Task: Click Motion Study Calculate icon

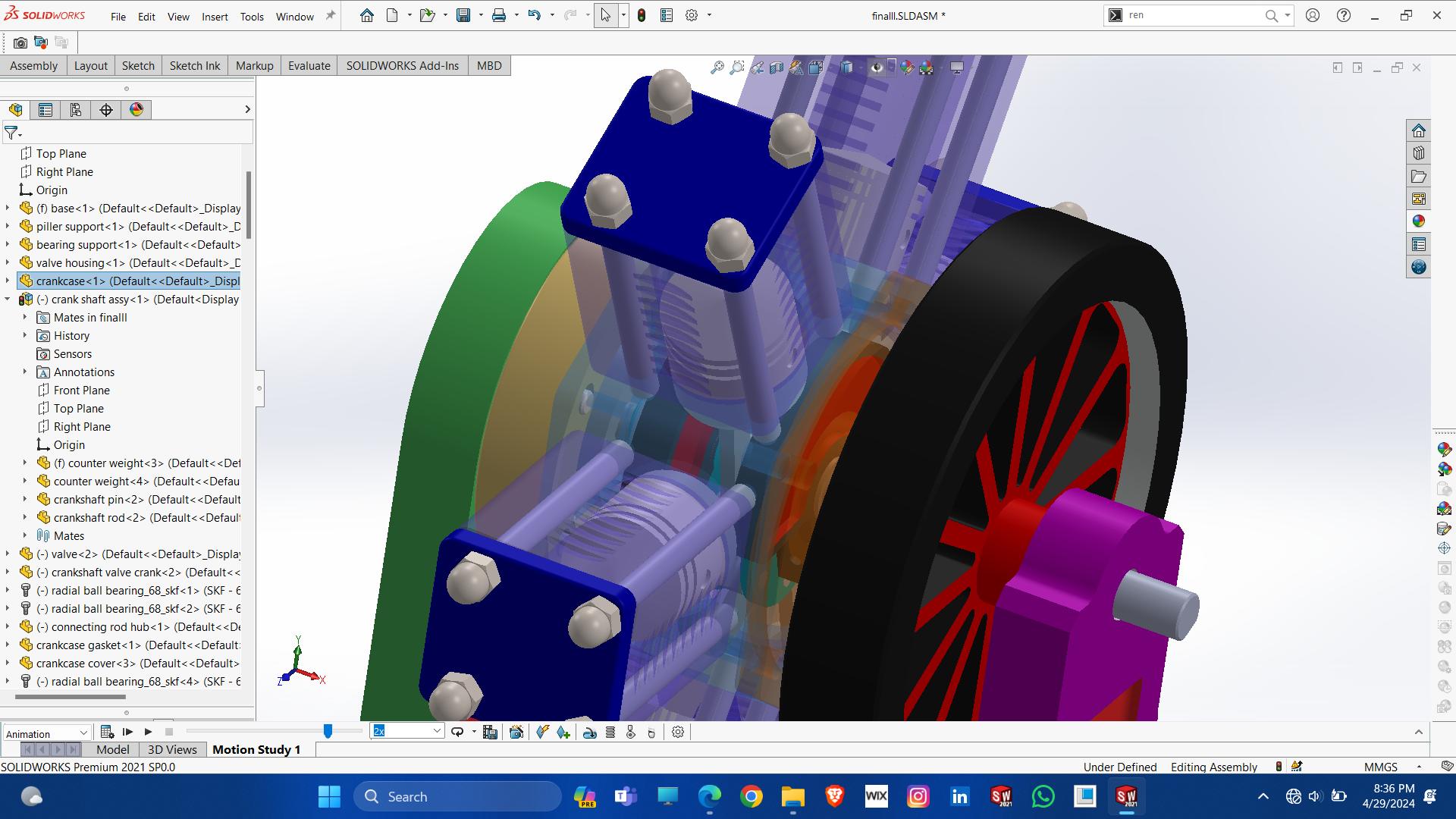Action: (x=107, y=732)
